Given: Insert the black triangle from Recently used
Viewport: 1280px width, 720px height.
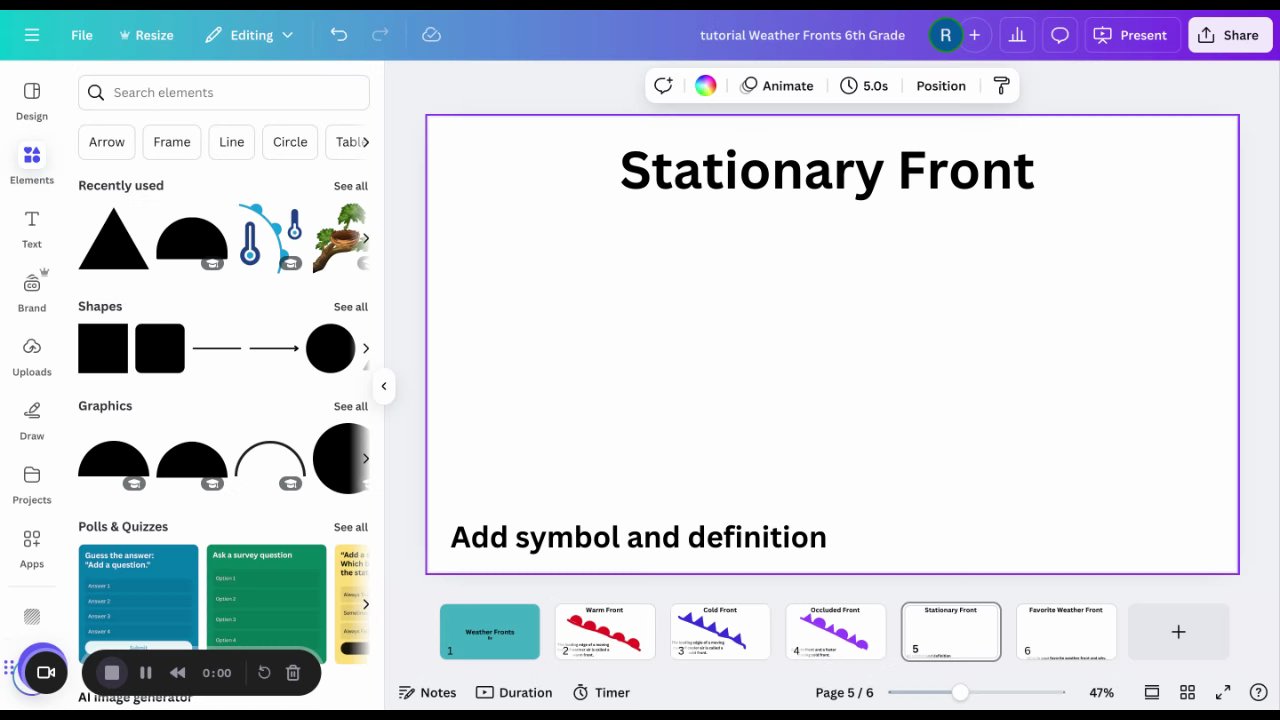Looking at the screenshot, I should (x=114, y=239).
